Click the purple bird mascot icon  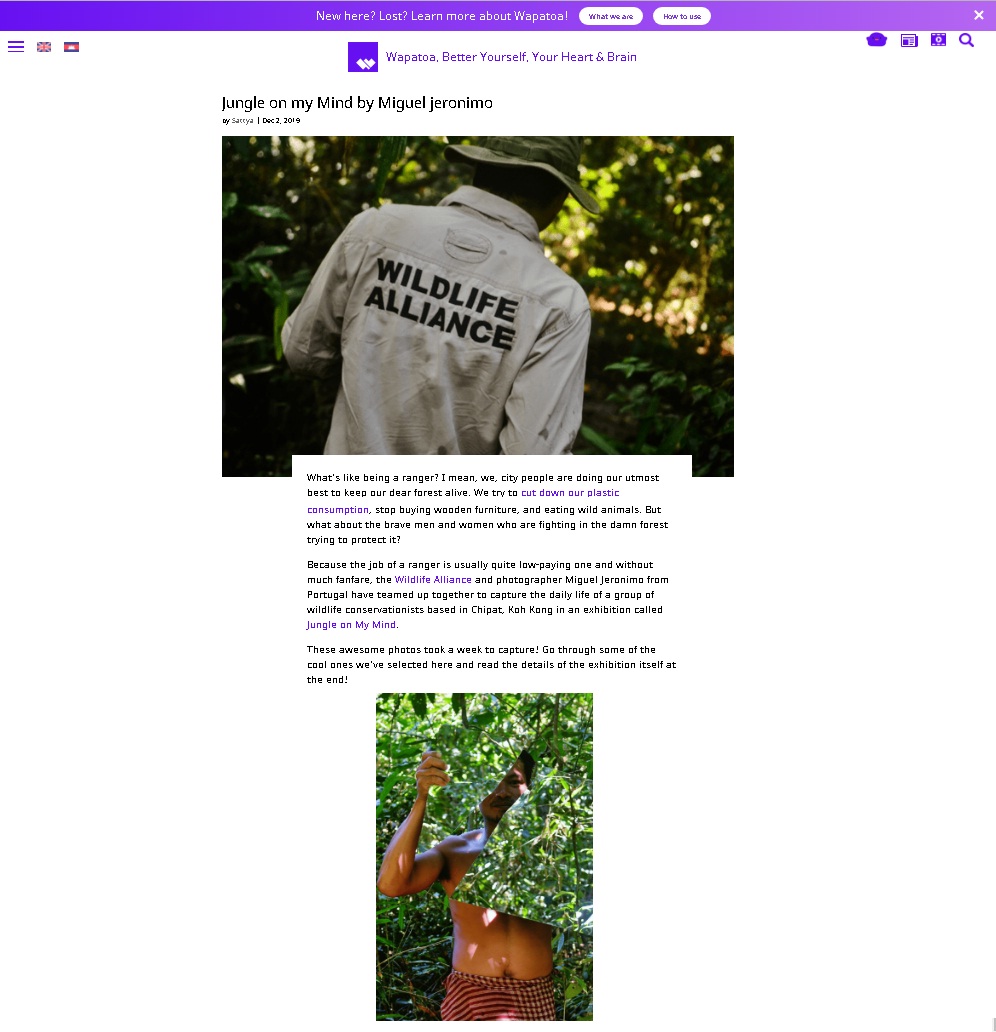click(876, 40)
